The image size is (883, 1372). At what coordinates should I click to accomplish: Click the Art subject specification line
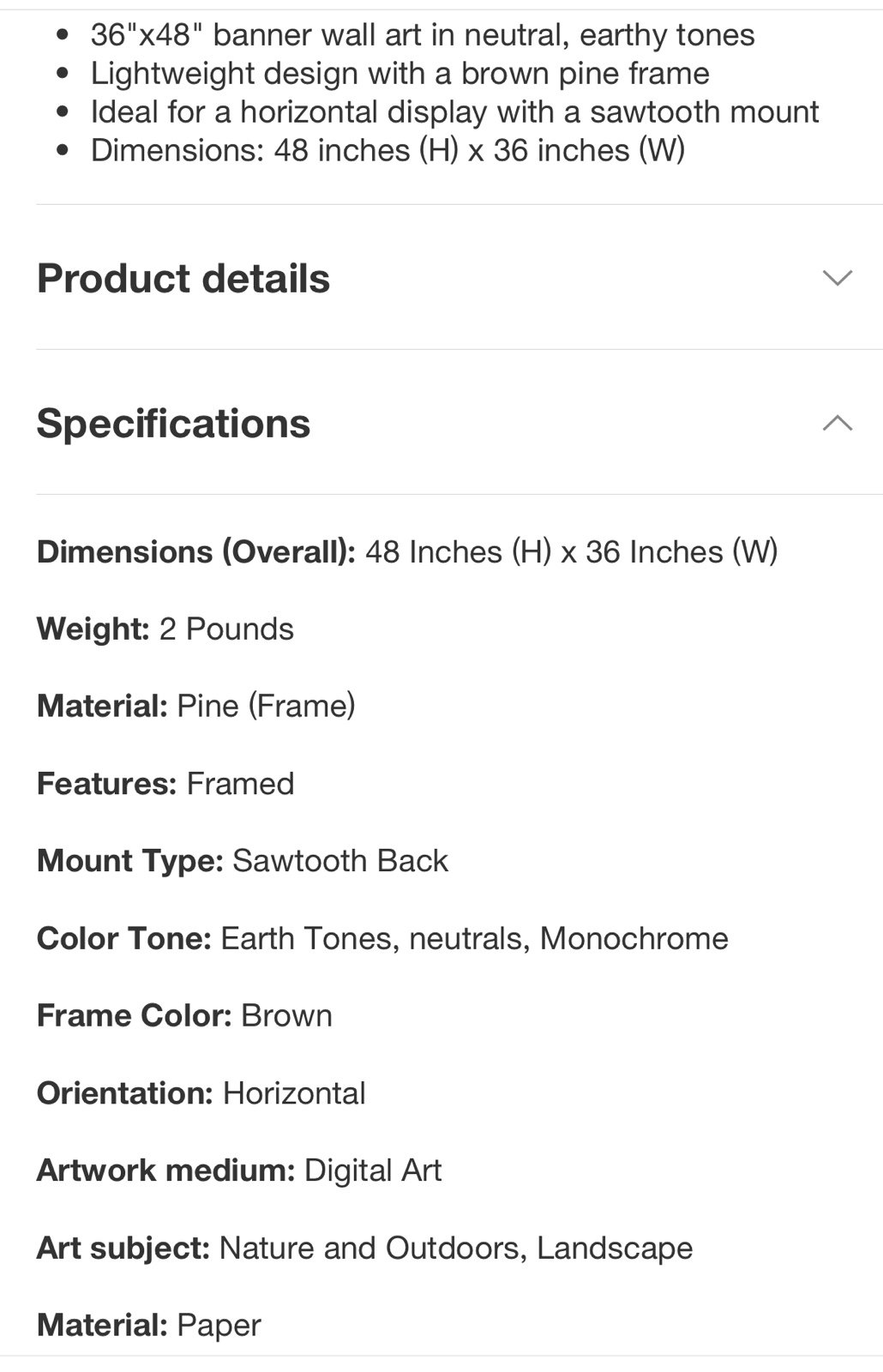point(364,1248)
